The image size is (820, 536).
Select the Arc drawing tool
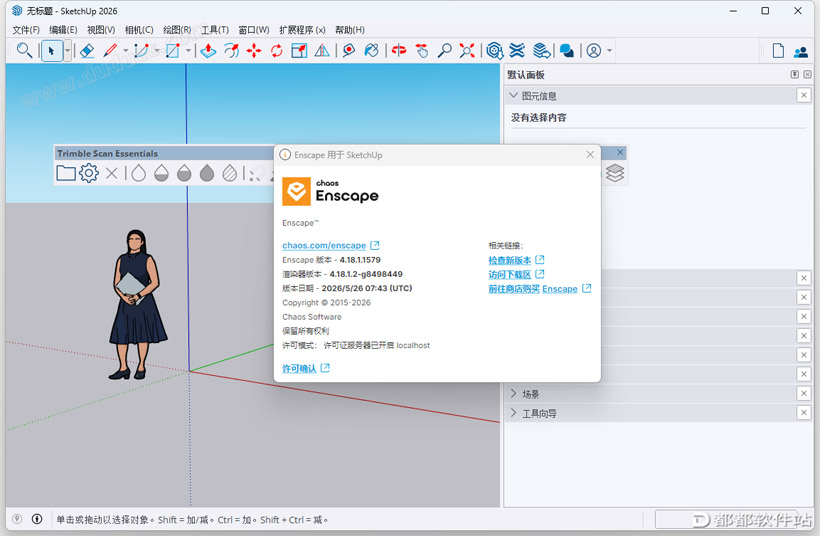coord(141,51)
